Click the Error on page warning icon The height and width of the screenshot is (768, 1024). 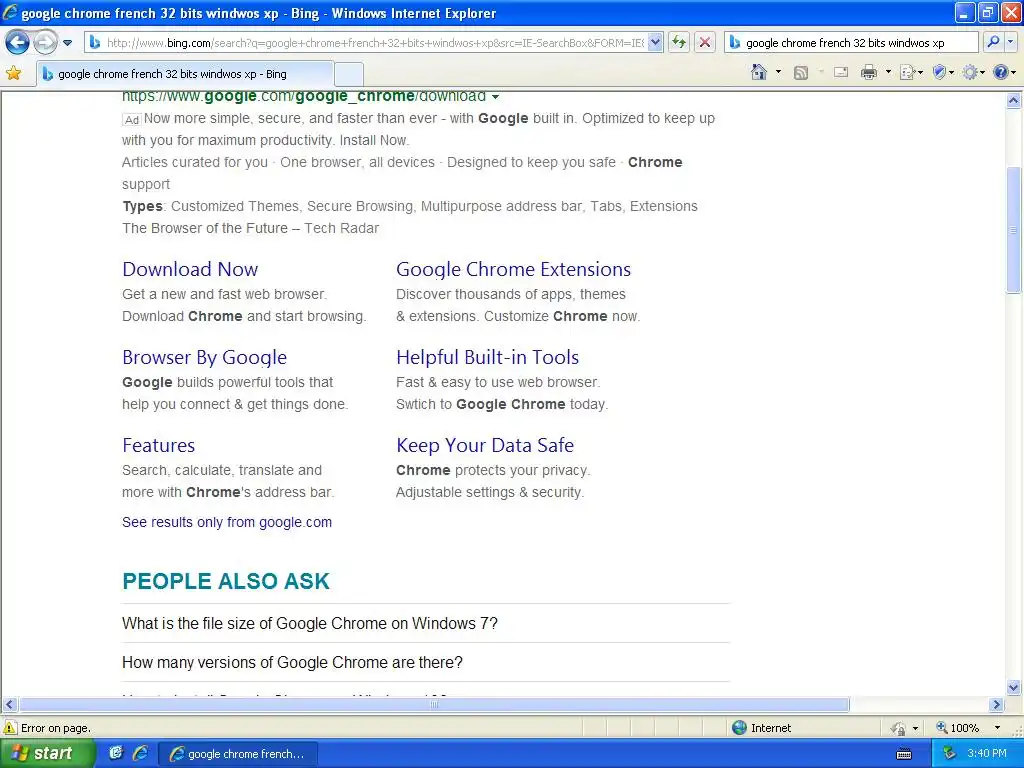coord(10,728)
